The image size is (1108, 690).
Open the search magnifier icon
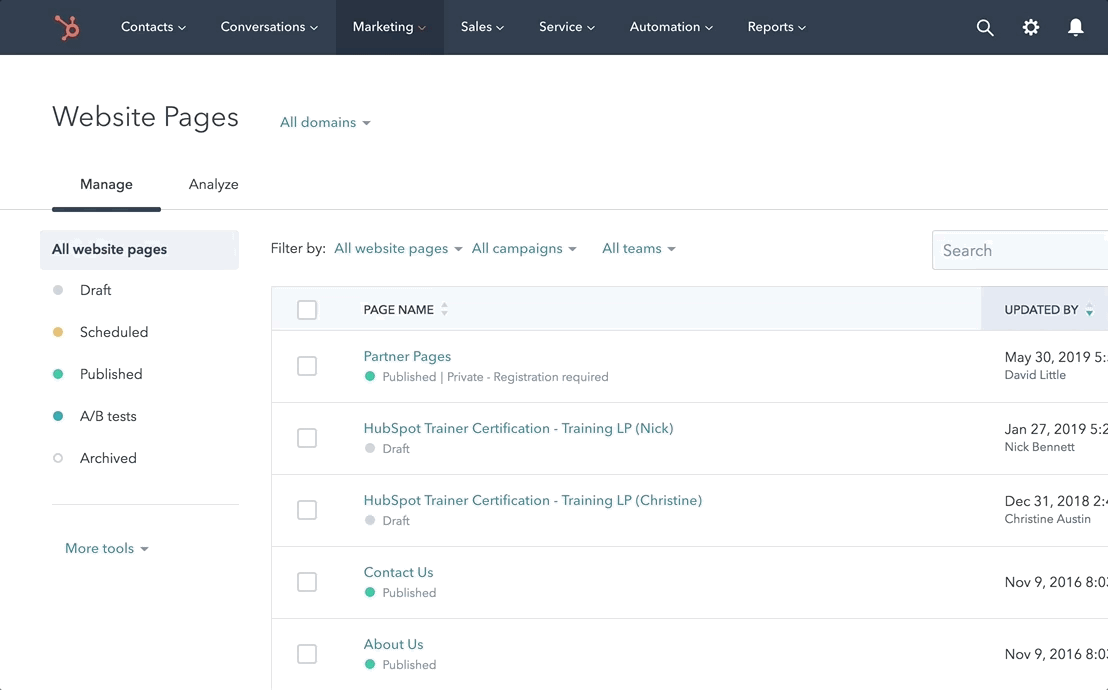pos(984,28)
